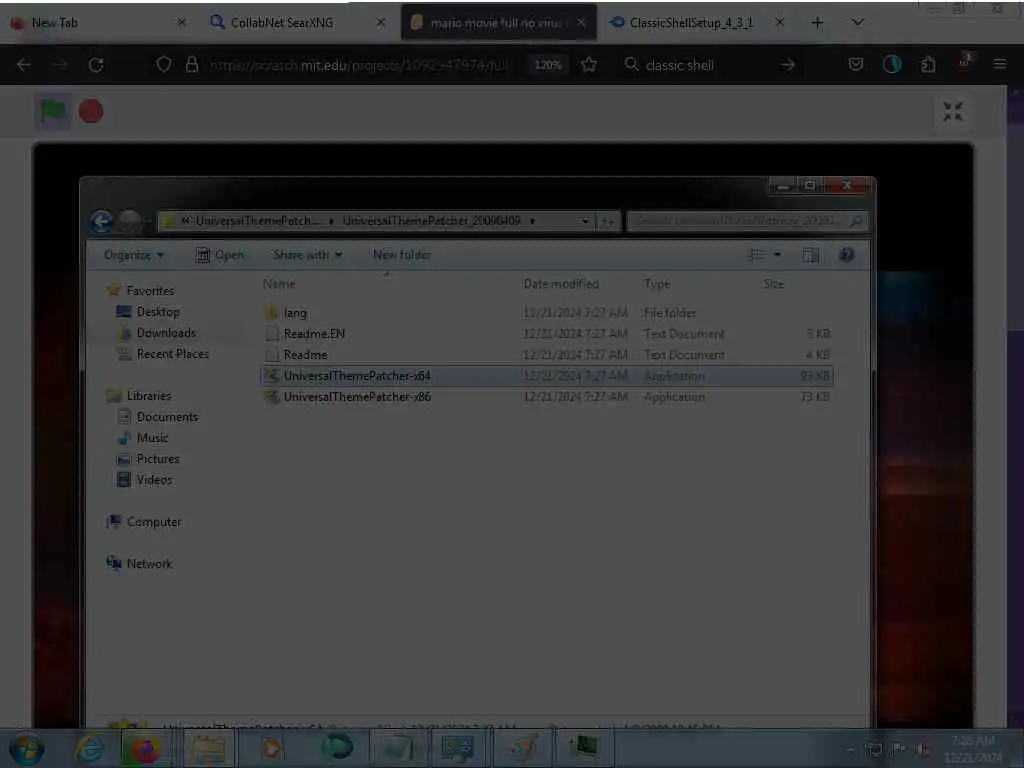Click the Scratch green flag button
This screenshot has width=1024, height=768.
(x=53, y=112)
